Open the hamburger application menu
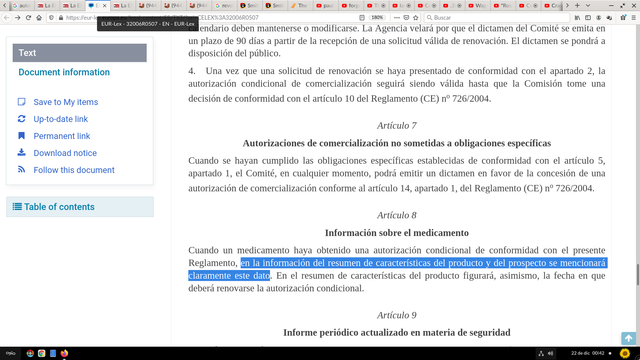 coord(633,18)
